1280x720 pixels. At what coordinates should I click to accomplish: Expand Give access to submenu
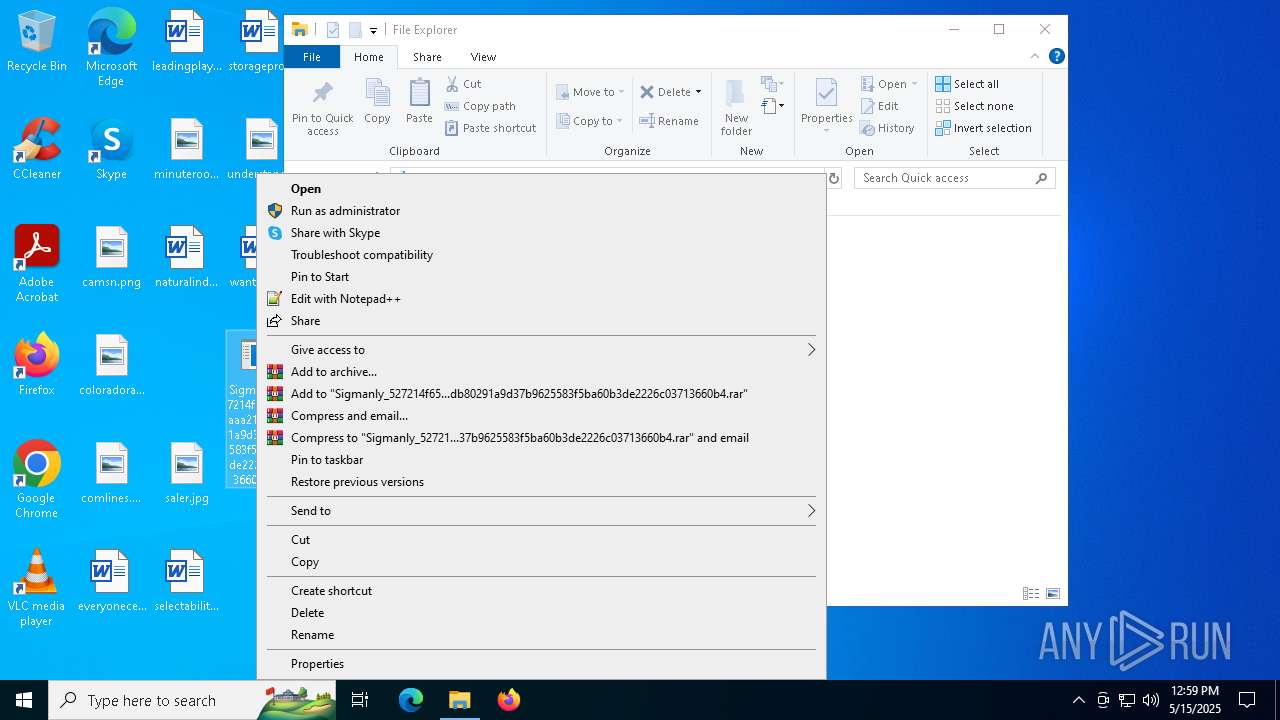[x=541, y=350]
